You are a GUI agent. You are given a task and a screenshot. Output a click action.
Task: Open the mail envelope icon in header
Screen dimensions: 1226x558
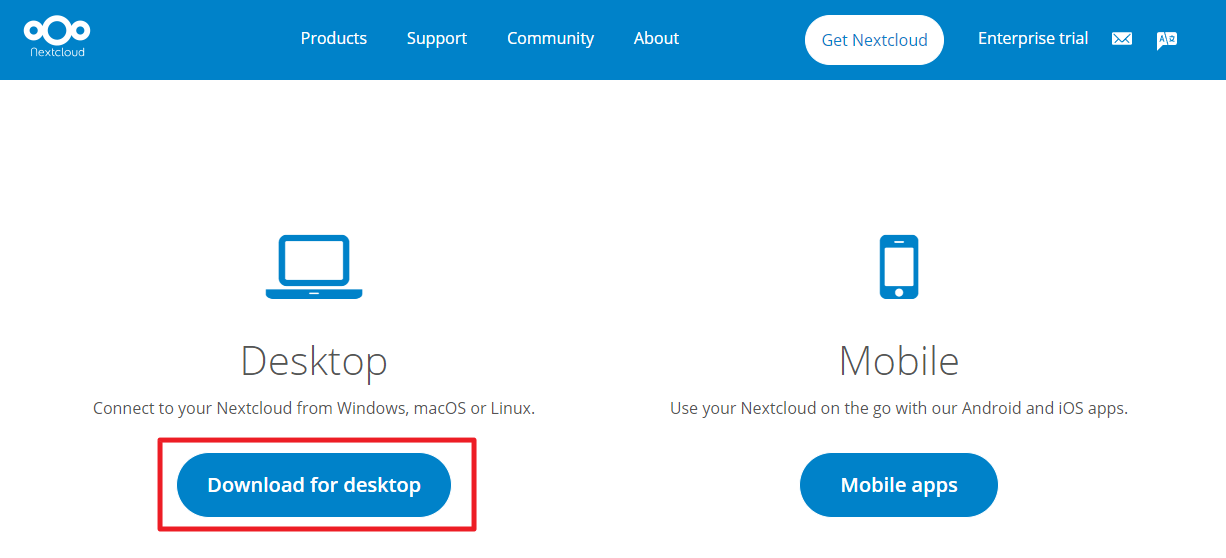pos(1122,39)
